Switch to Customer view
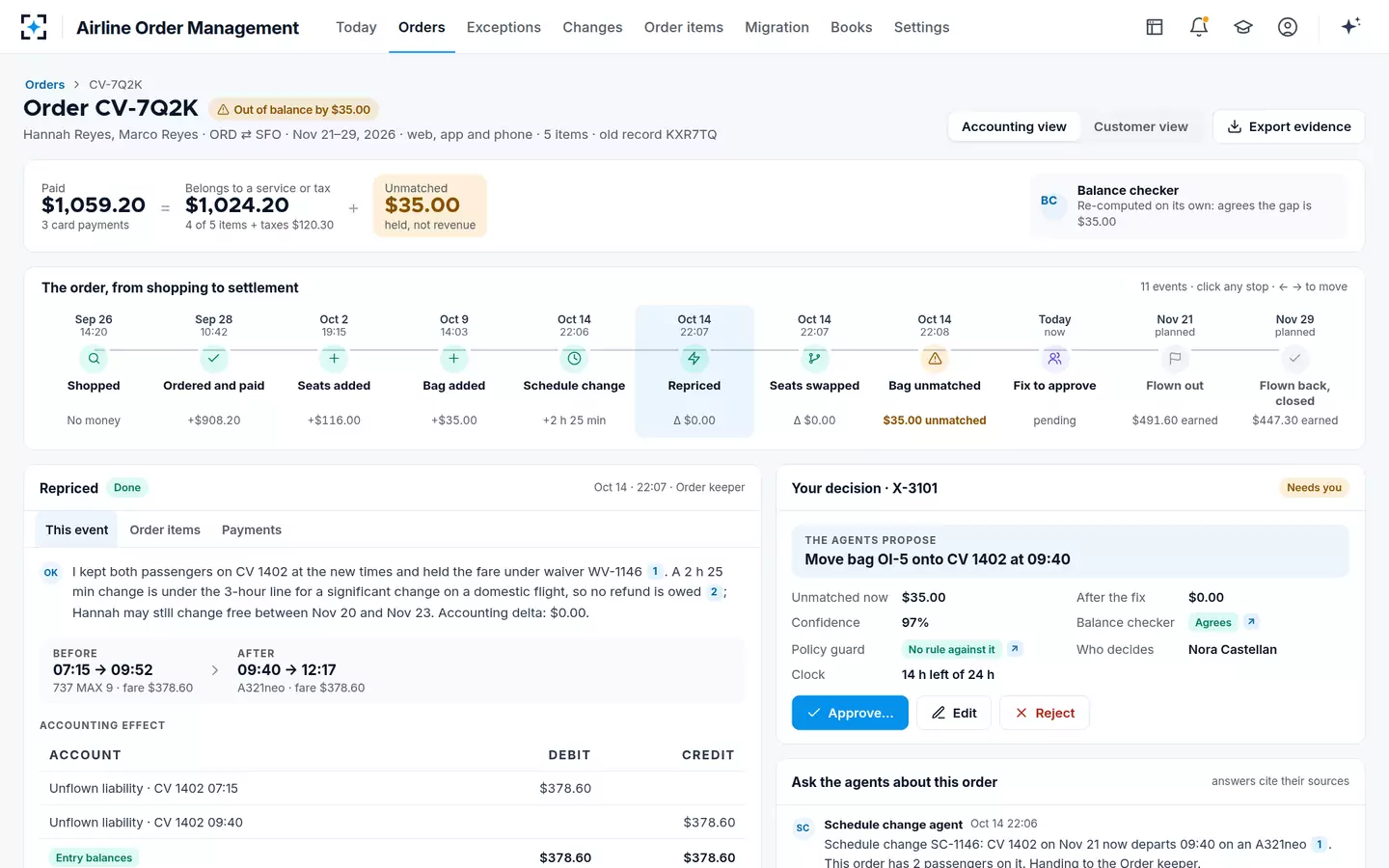The height and width of the screenshot is (868, 1389). point(1141,126)
